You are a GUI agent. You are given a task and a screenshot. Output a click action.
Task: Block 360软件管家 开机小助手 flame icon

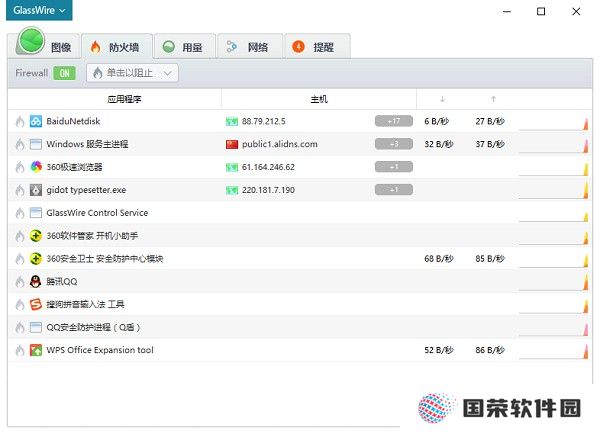20,236
